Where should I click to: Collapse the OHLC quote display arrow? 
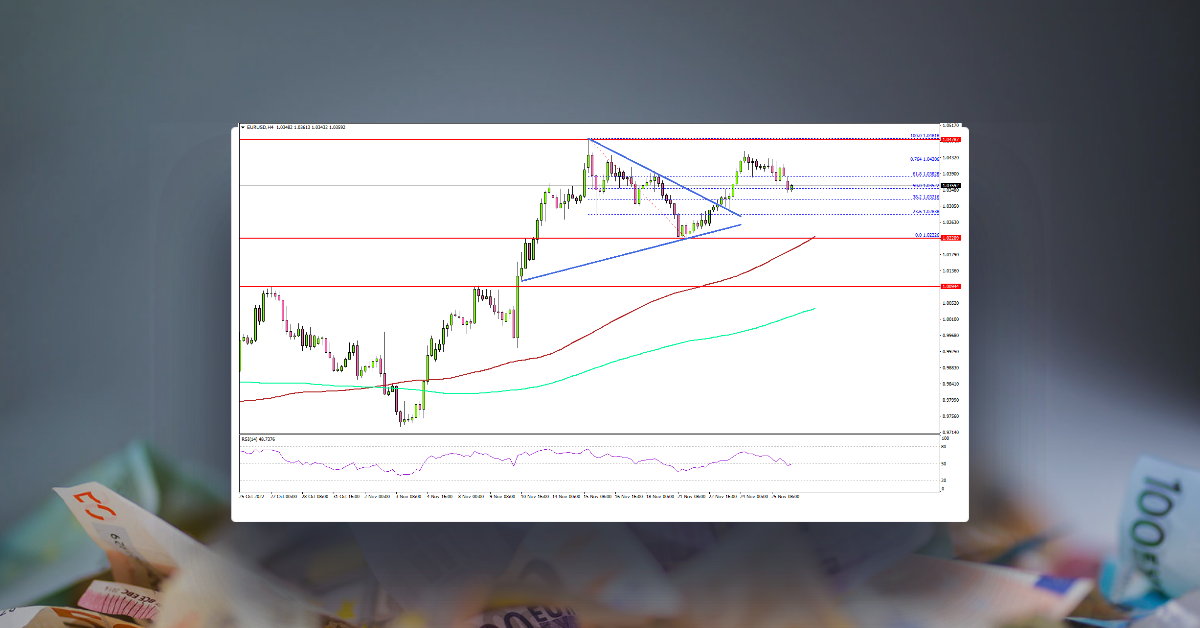243,128
